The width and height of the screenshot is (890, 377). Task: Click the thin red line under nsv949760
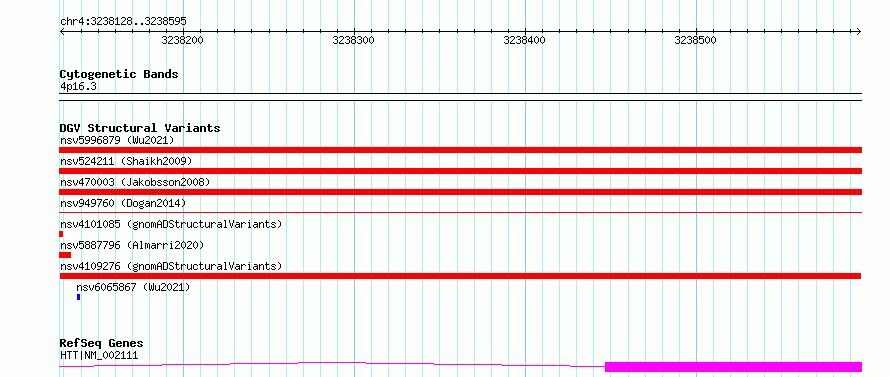pos(460,212)
